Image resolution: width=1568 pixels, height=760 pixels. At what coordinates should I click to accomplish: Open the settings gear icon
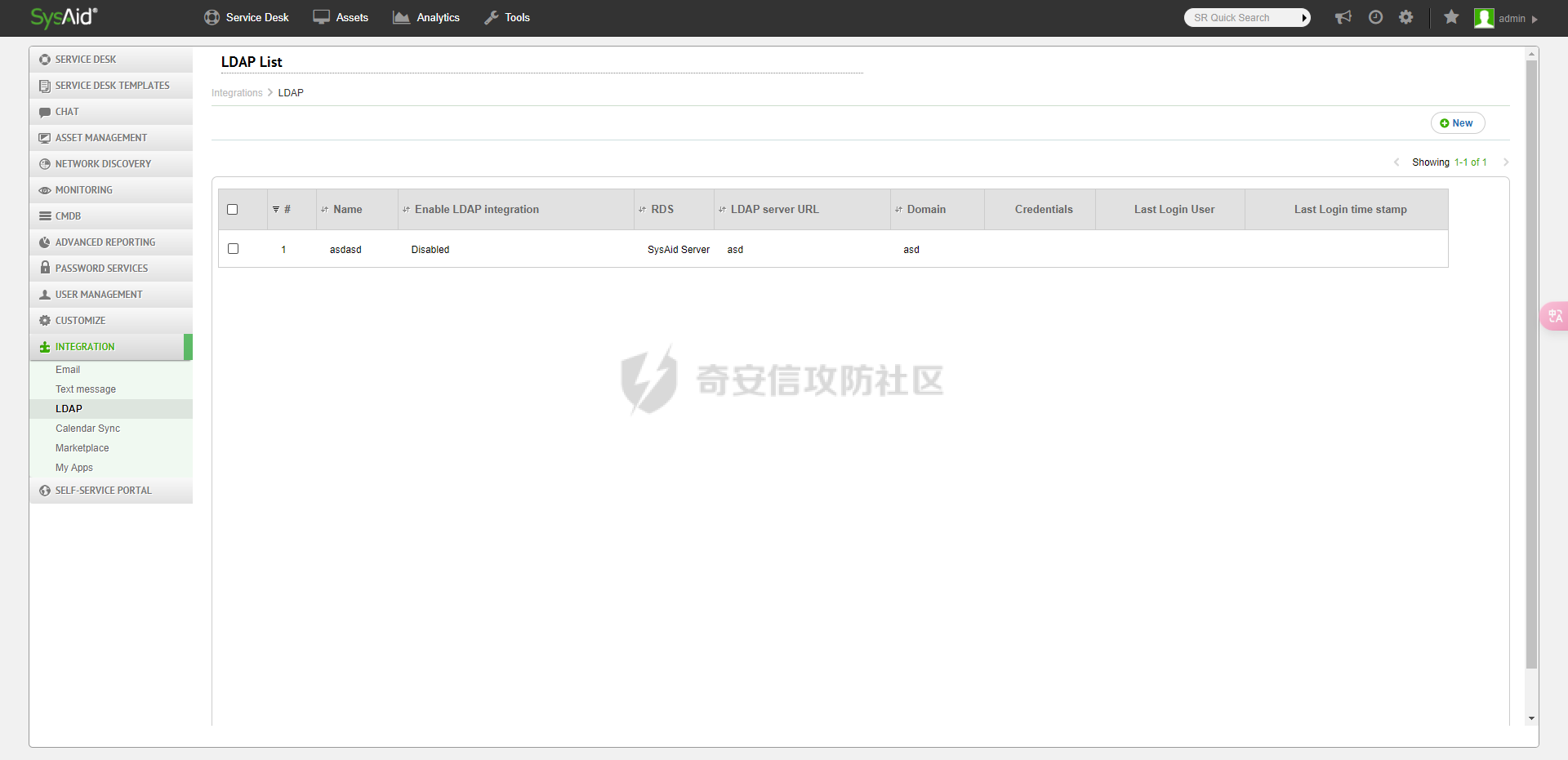1405,17
